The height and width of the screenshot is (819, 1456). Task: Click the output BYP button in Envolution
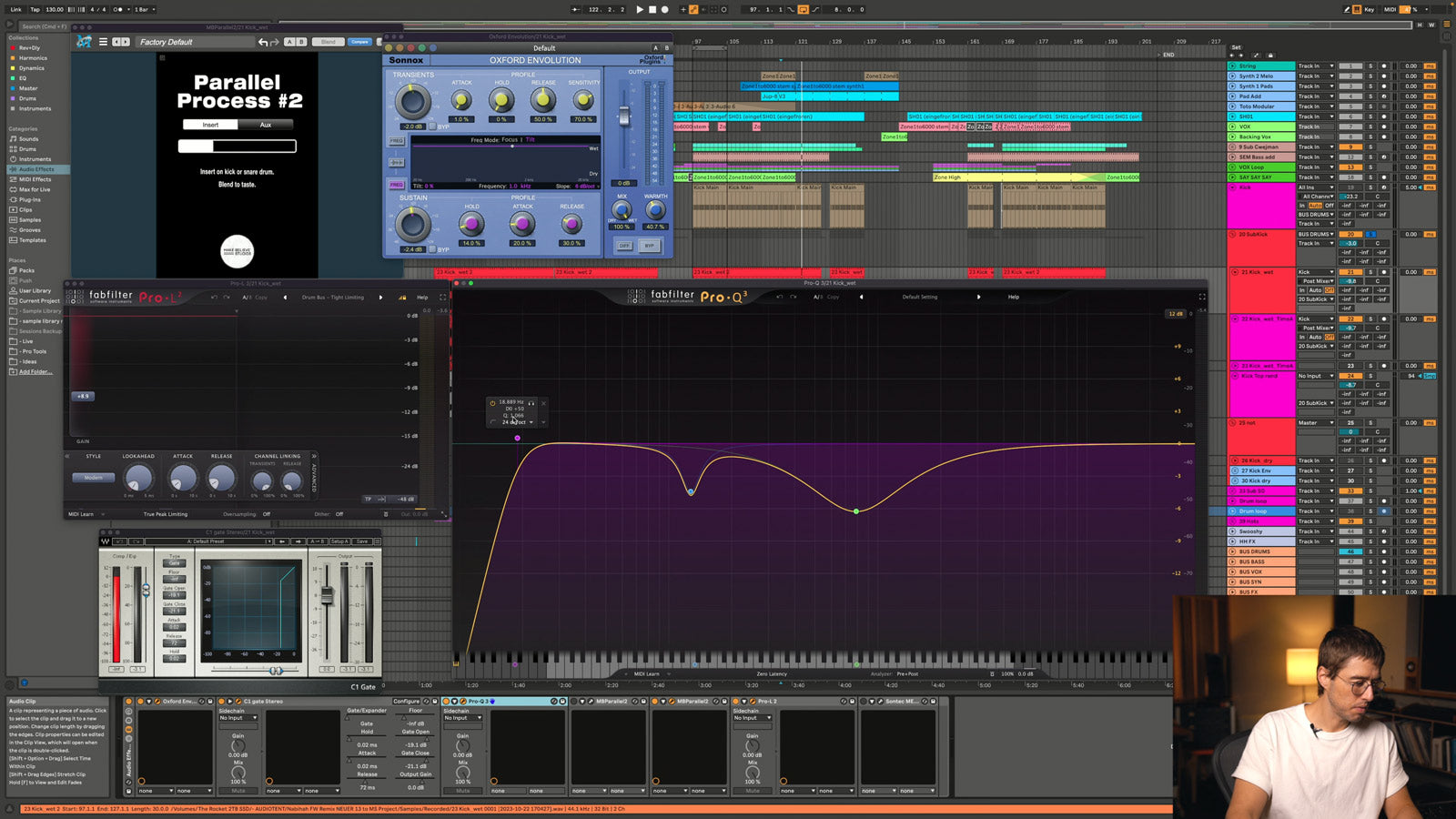coord(649,246)
